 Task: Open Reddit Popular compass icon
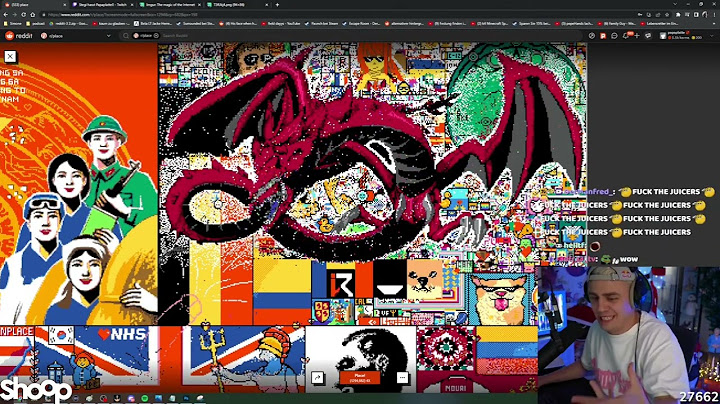click(x=592, y=35)
